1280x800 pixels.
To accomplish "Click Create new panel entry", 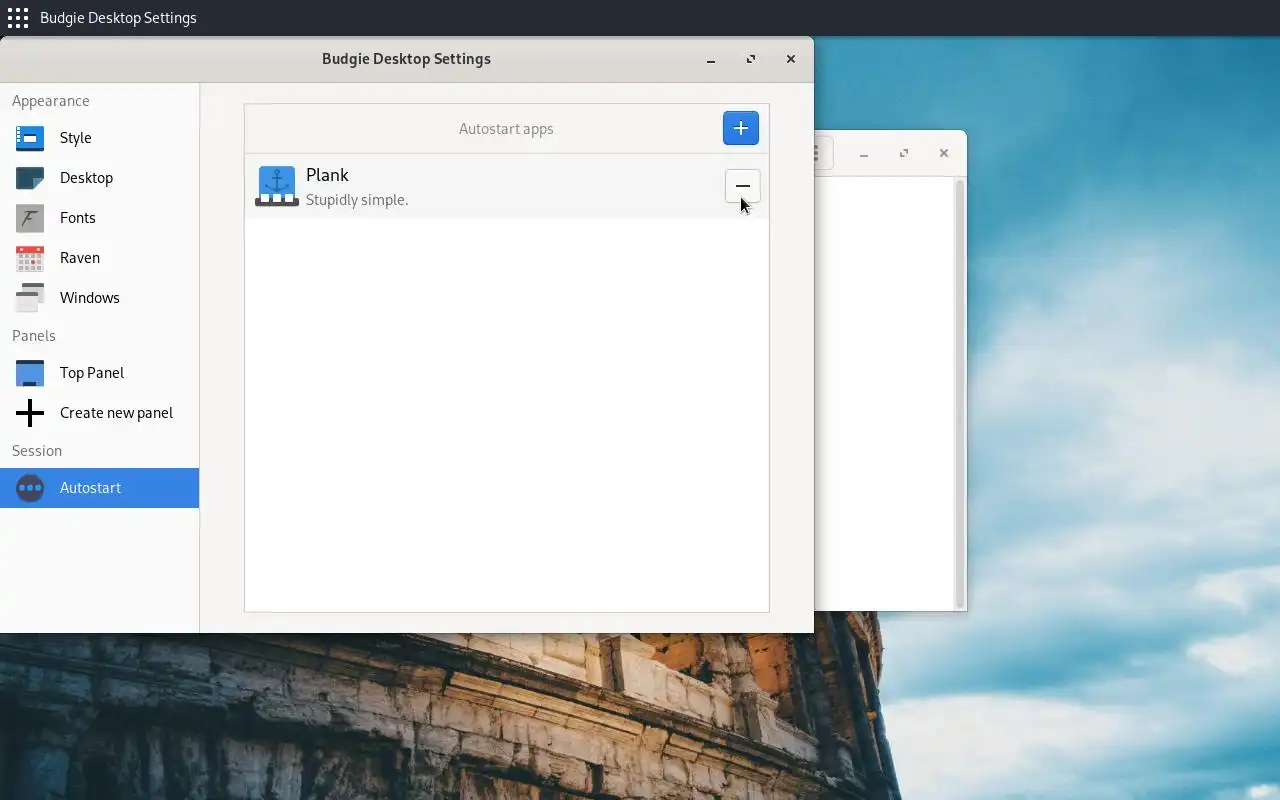I will point(99,413).
